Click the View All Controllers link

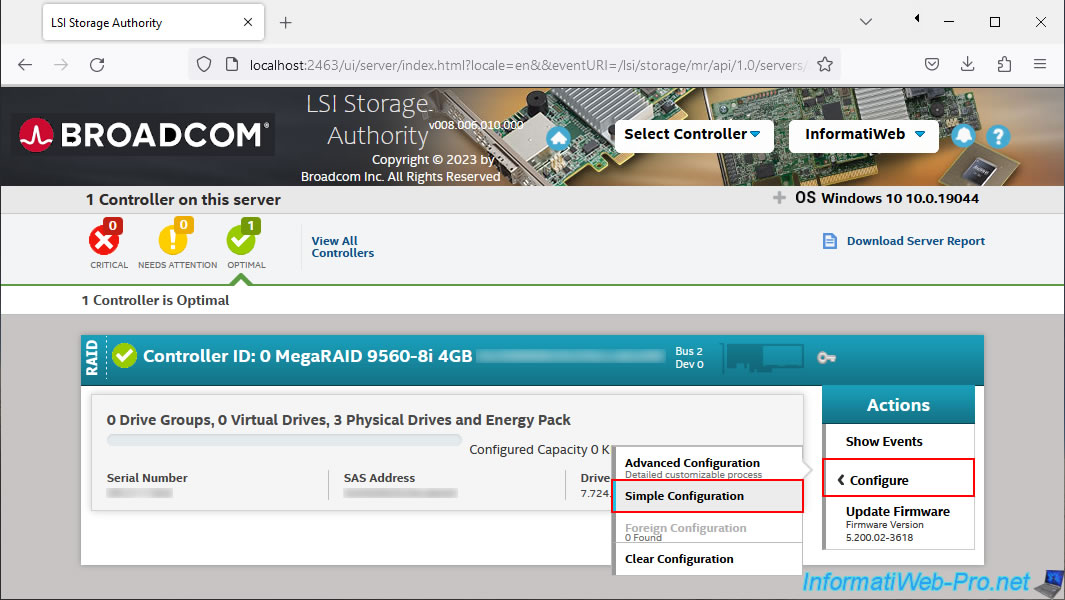pos(342,247)
